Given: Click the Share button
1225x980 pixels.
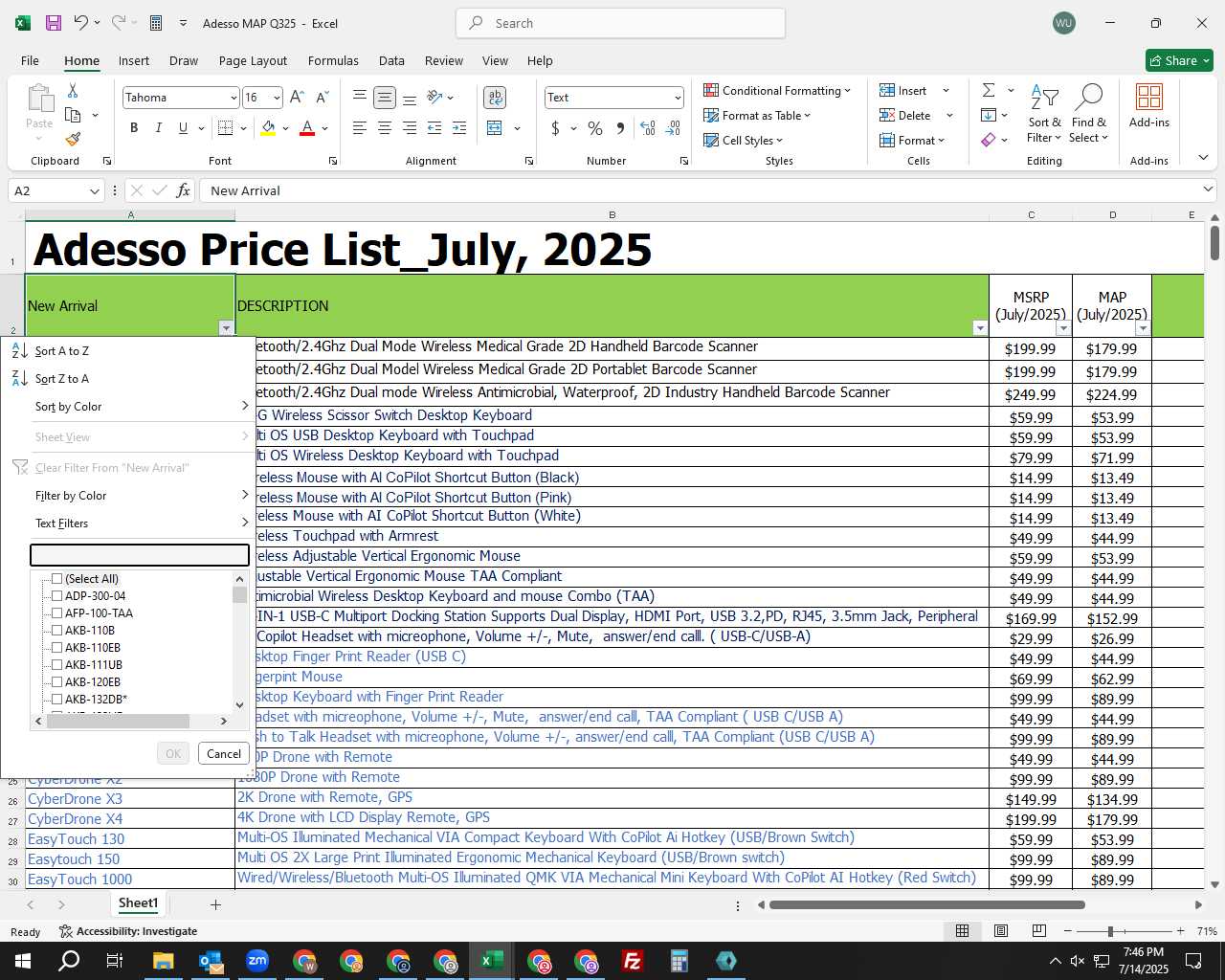Looking at the screenshot, I should [x=1179, y=60].
